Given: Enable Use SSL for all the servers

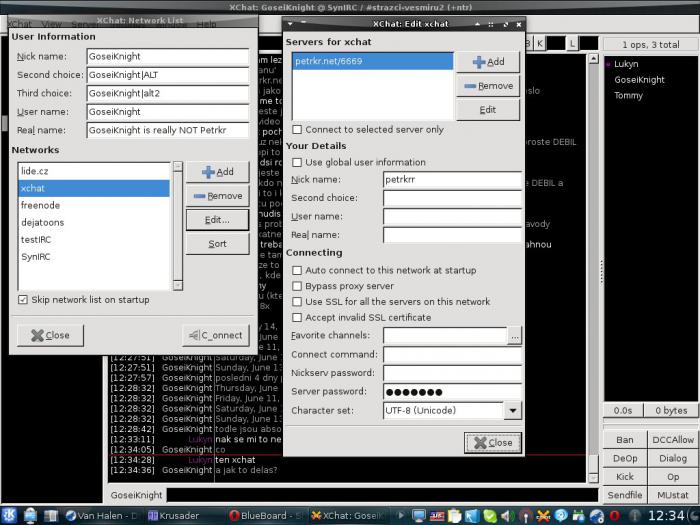Looking at the screenshot, I should point(297,301).
